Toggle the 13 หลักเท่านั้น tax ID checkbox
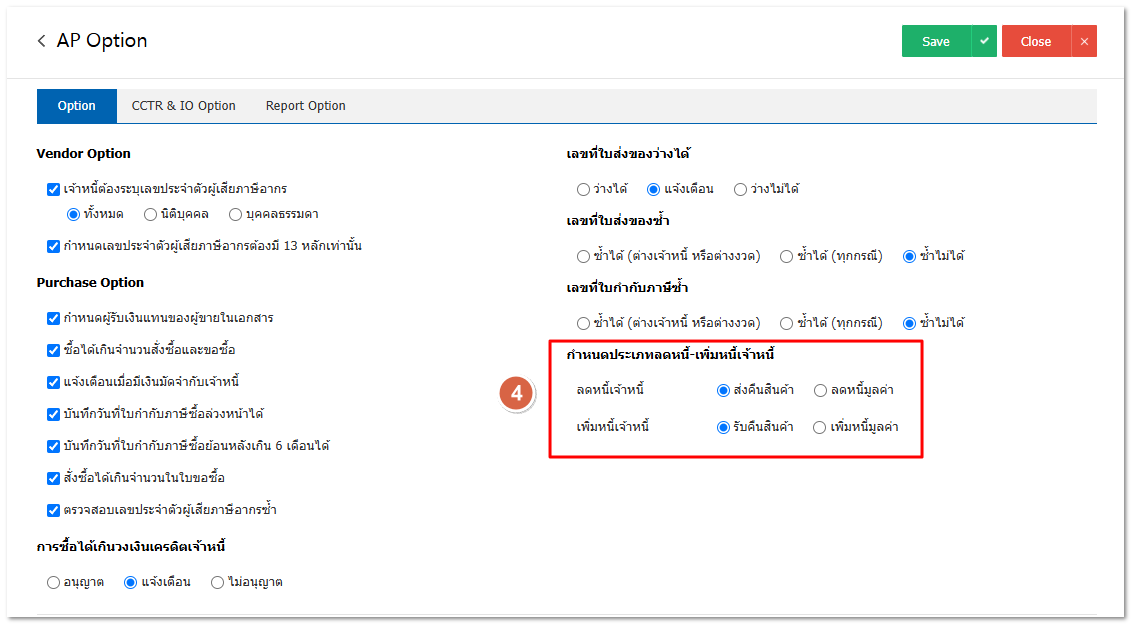Viewport: 1131px width, 624px height. tap(53, 246)
